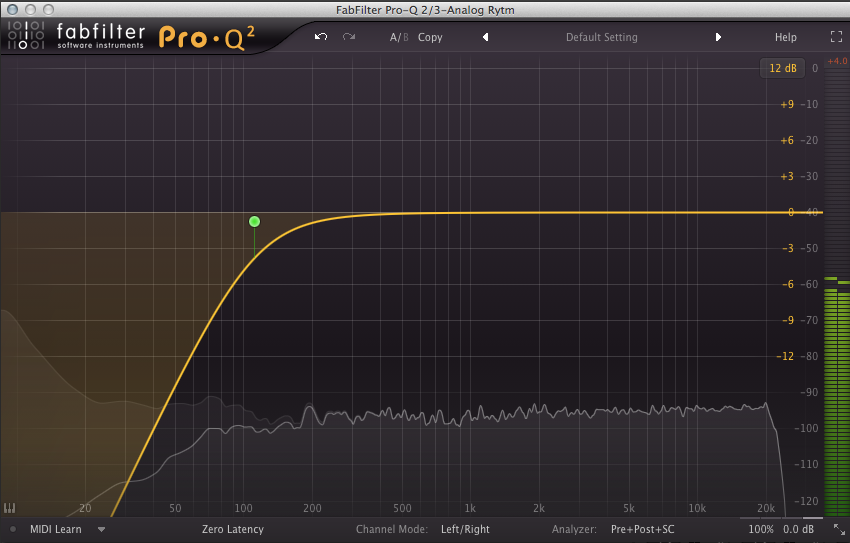Click the redo arrow icon

pyautogui.click(x=349, y=37)
